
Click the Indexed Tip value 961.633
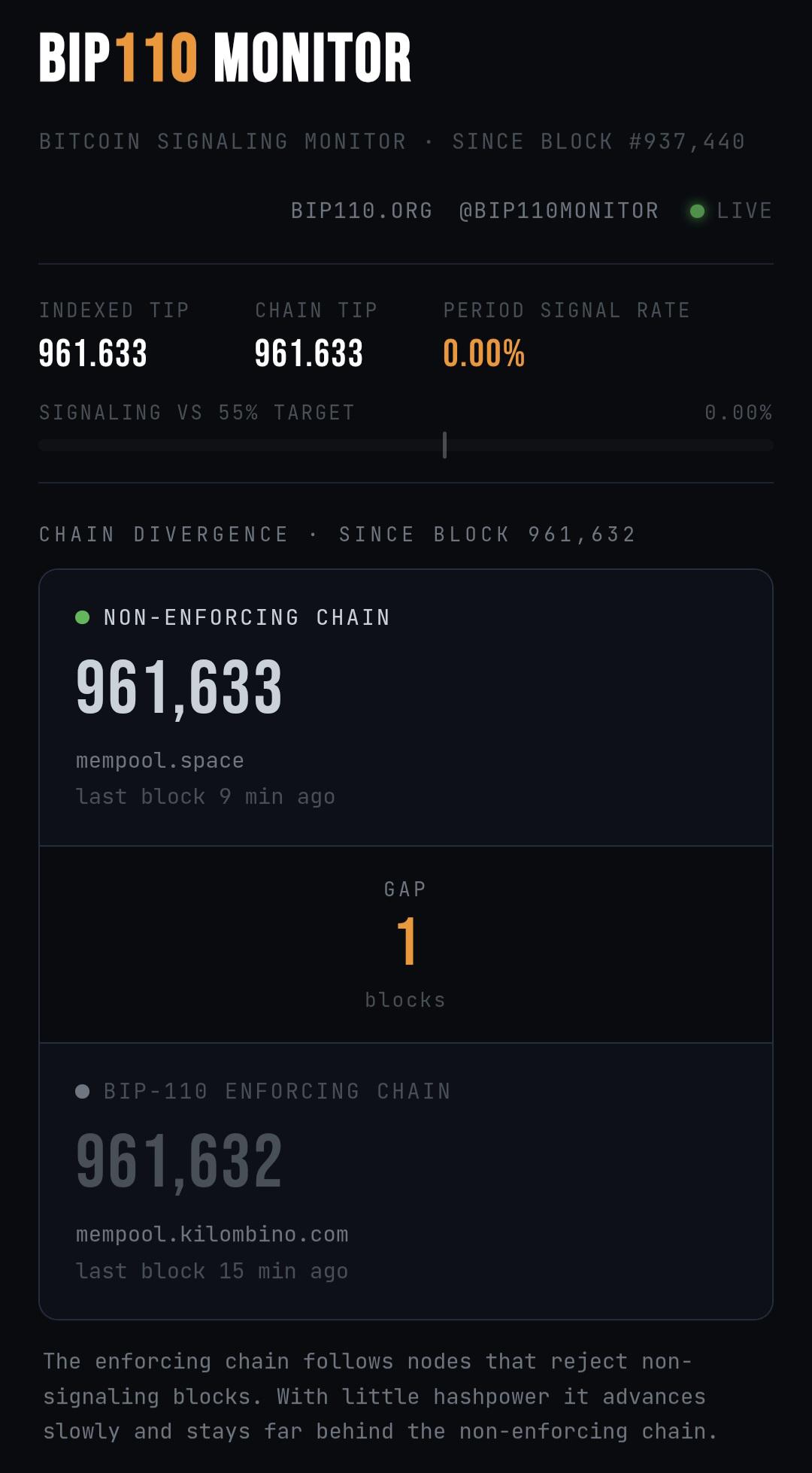tap(92, 353)
